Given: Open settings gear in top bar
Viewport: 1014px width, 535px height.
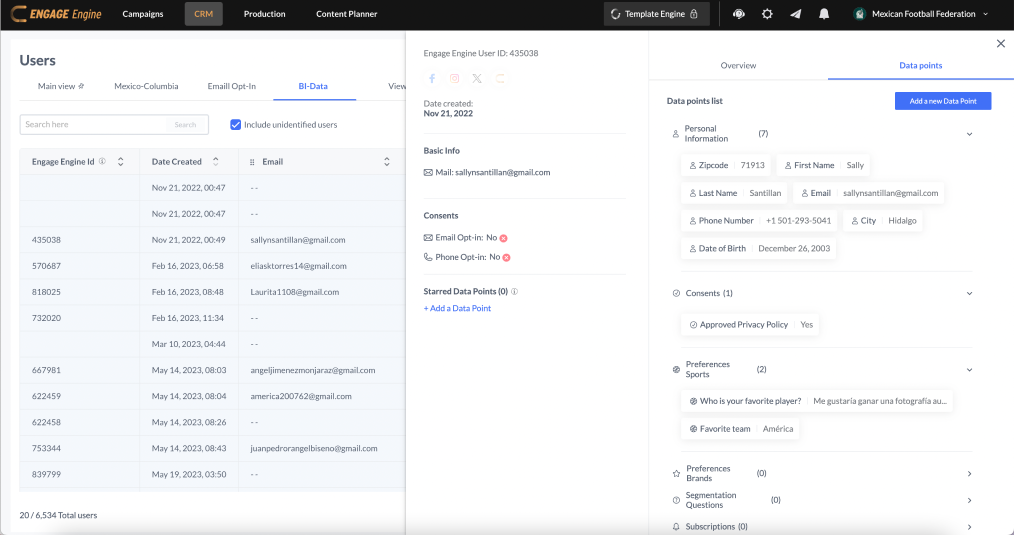Looking at the screenshot, I should pos(767,14).
